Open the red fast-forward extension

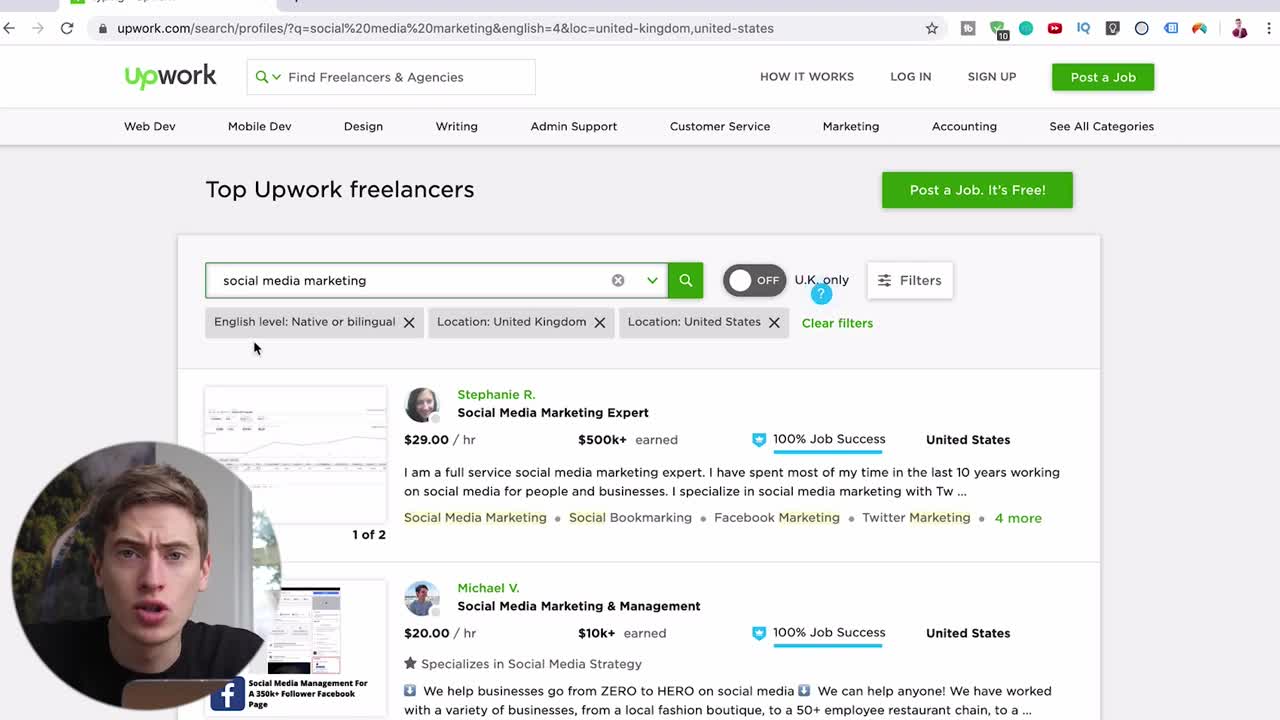tap(1055, 28)
